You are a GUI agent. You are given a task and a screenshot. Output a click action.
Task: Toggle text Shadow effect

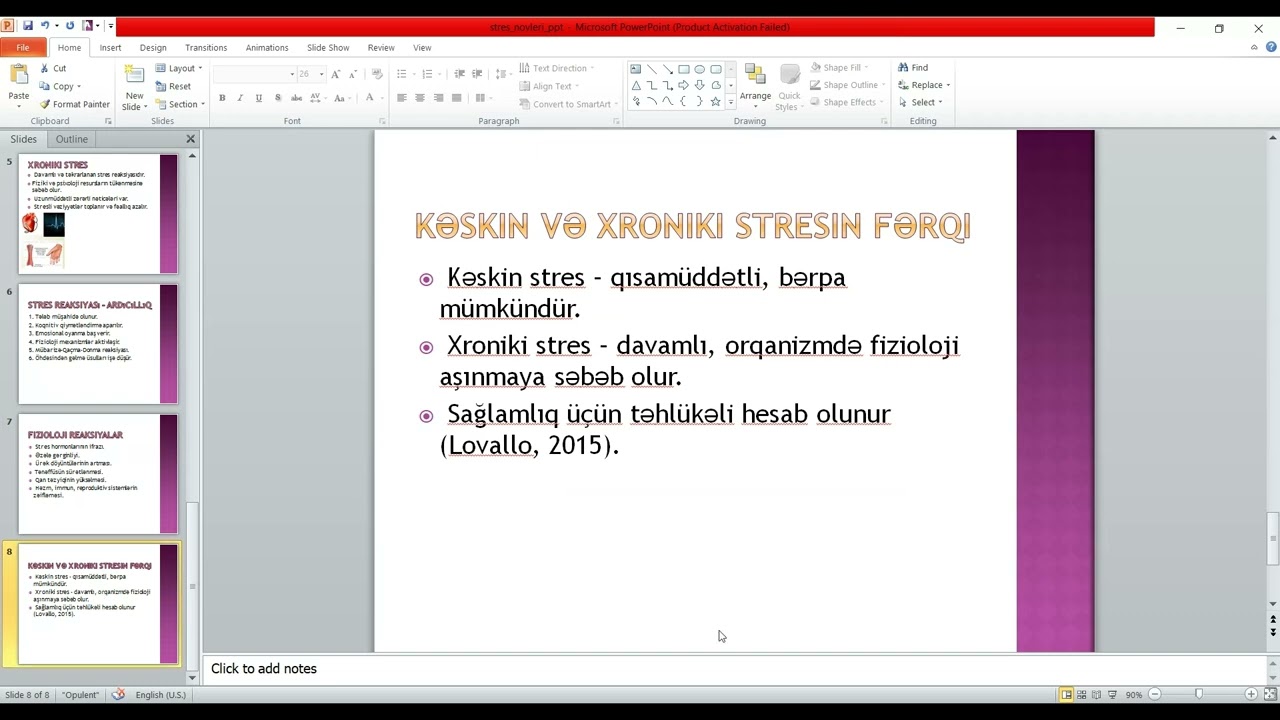277,98
